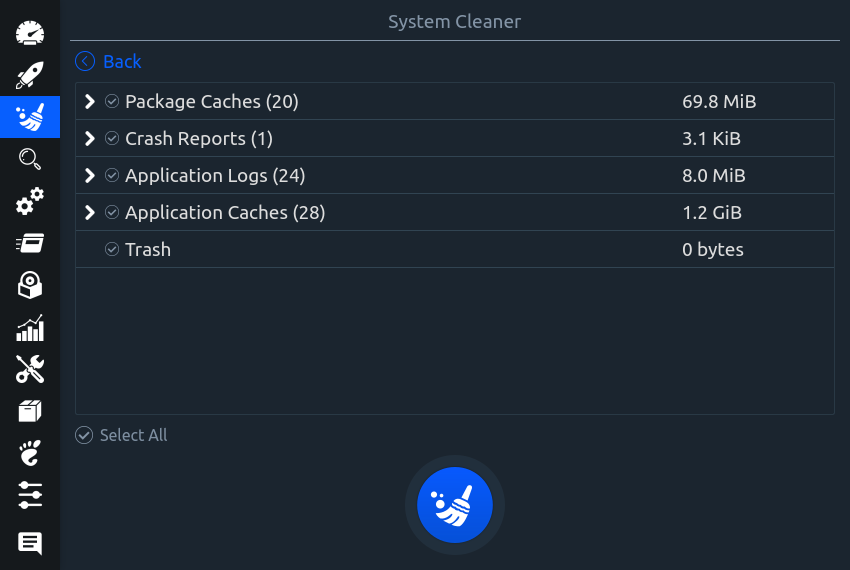Open Processes window-stack icon in sidebar
The image size is (850, 570).
point(30,243)
